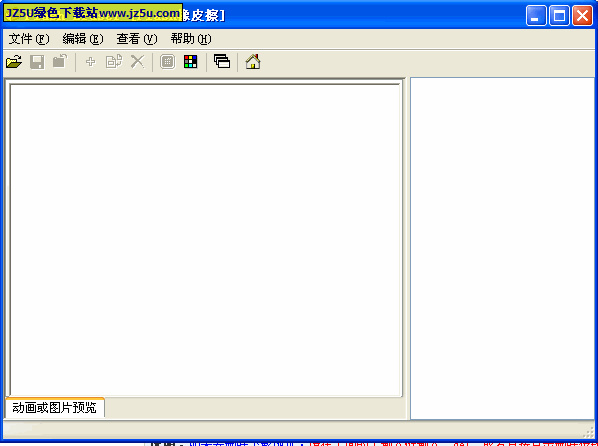Open the 帮助(H) menu
Screen dimensions: 598x446
(191, 39)
